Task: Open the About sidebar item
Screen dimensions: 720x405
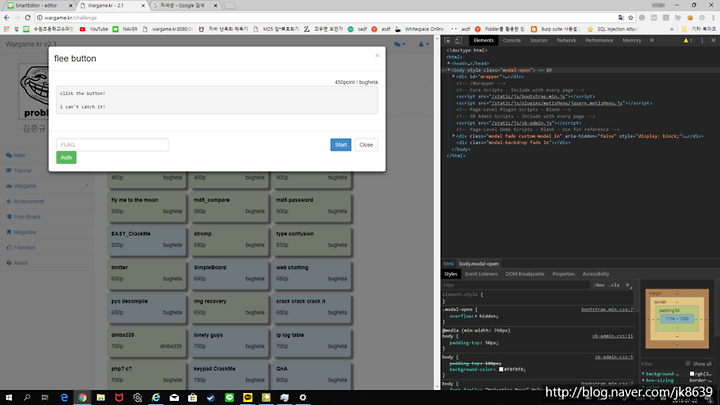Action: coord(17,263)
